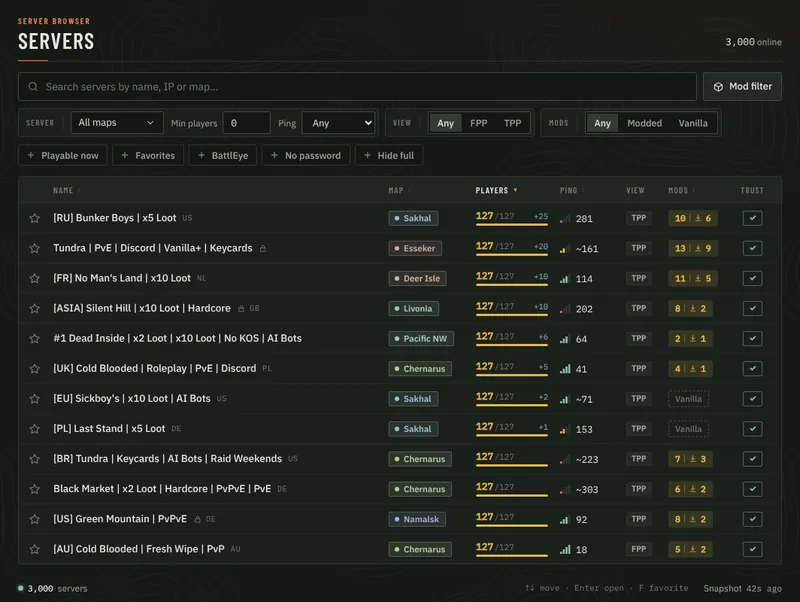Sort by the MAP column

point(399,190)
